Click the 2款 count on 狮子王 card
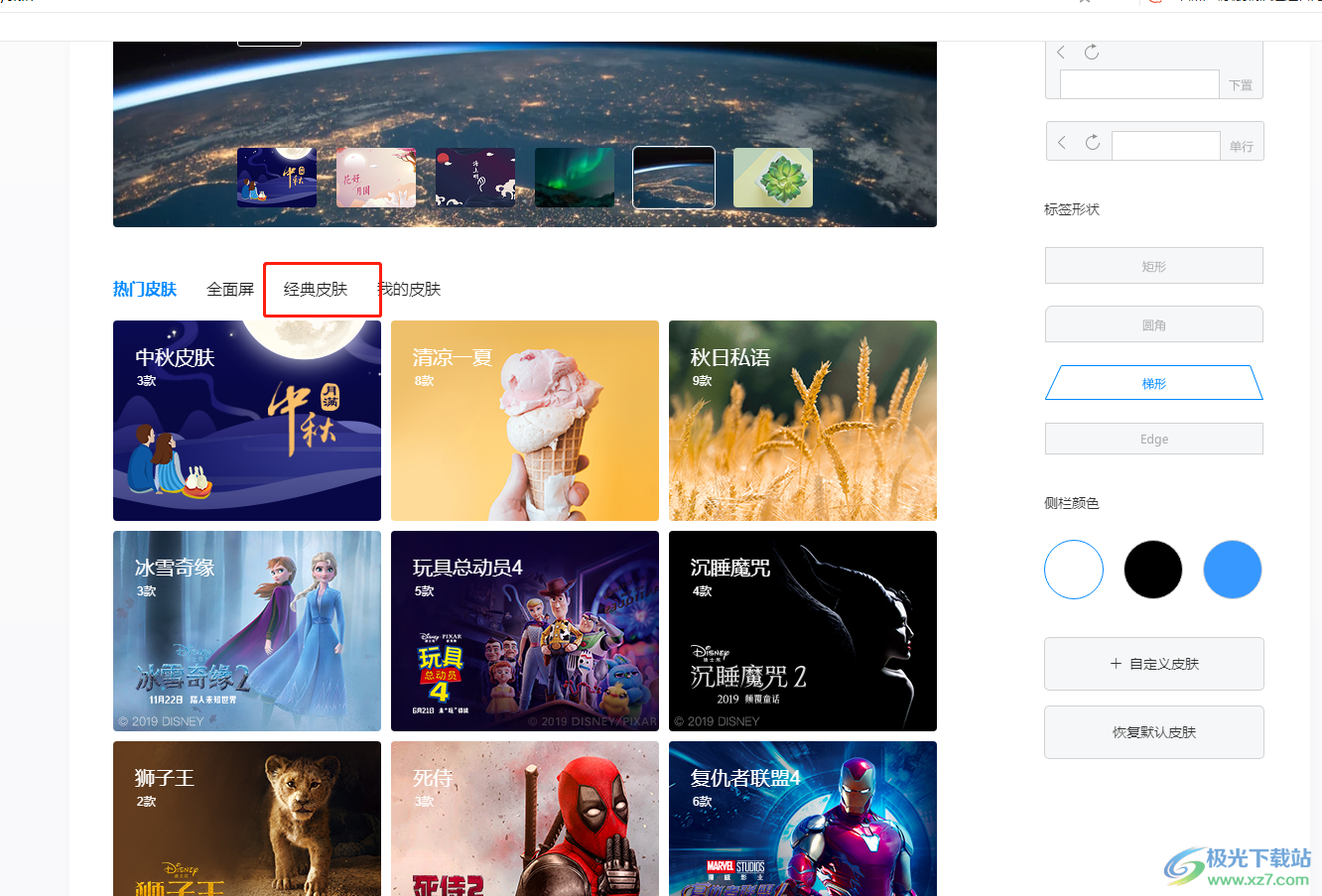 tap(147, 802)
